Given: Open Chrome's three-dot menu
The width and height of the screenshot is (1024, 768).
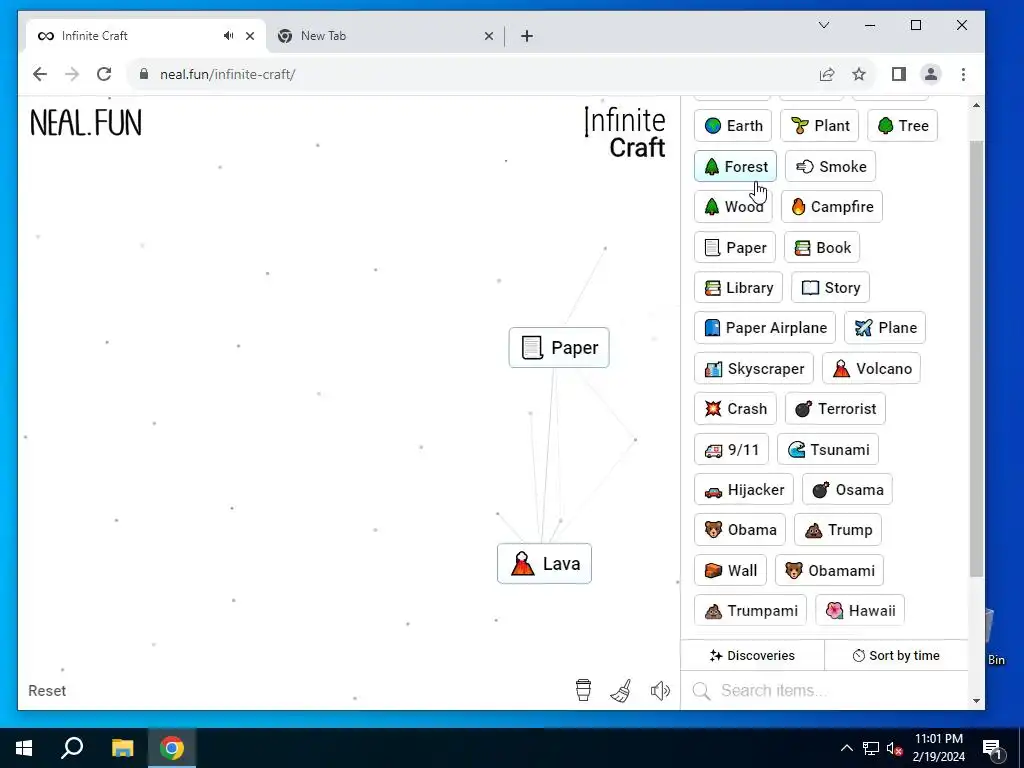Looking at the screenshot, I should 963,74.
